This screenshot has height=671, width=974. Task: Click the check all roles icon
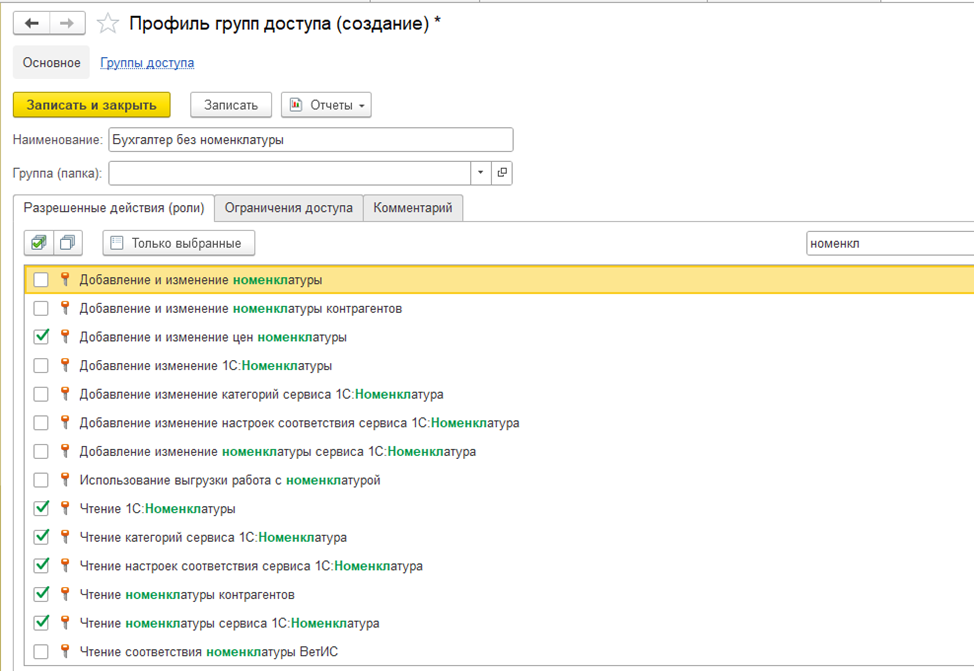click(x=39, y=243)
